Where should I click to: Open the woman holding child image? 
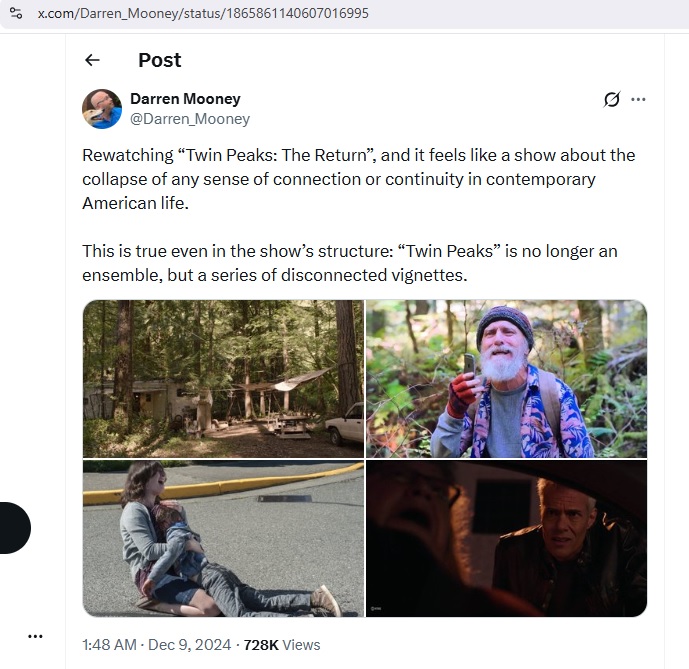(x=223, y=538)
